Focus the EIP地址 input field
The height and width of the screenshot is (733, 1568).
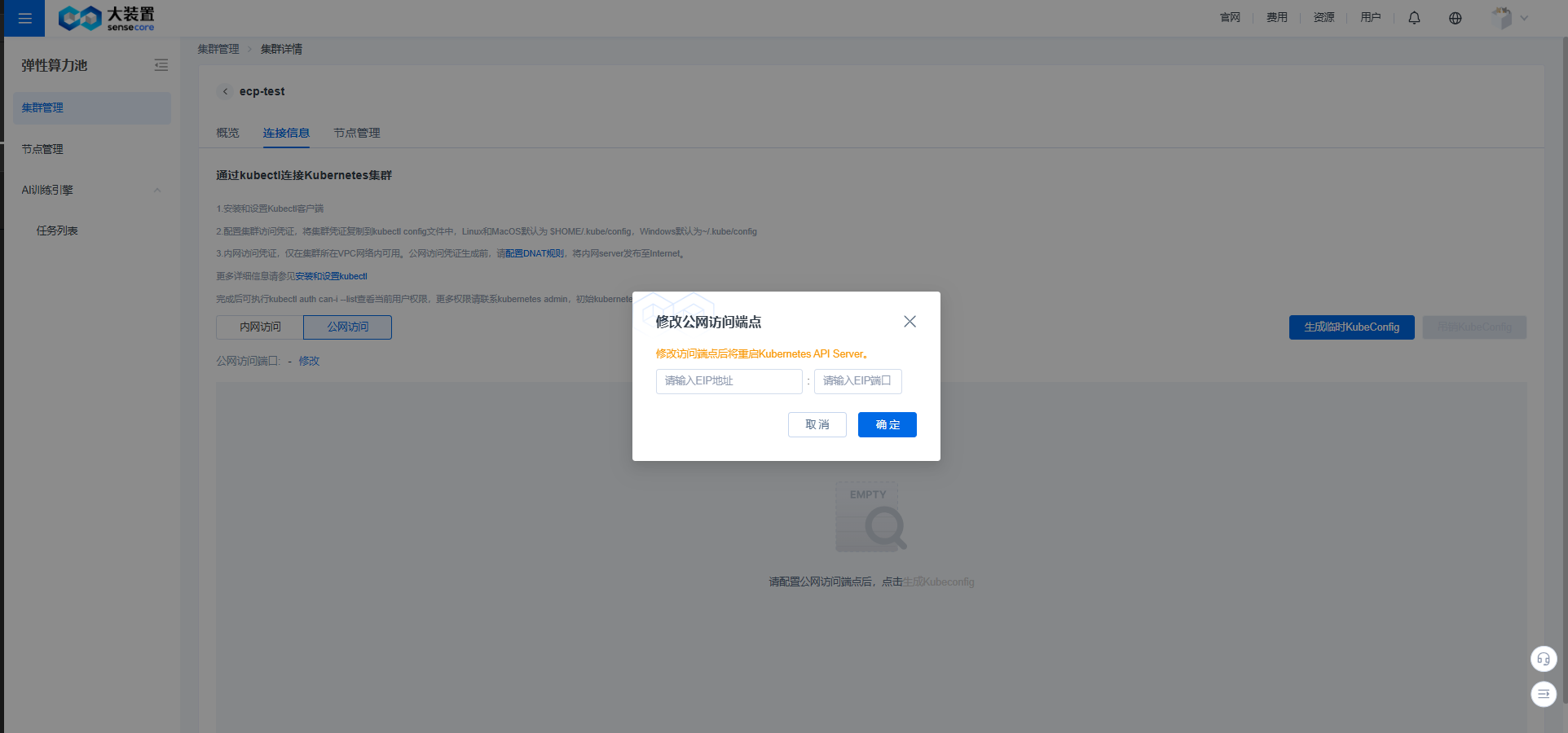click(x=729, y=381)
